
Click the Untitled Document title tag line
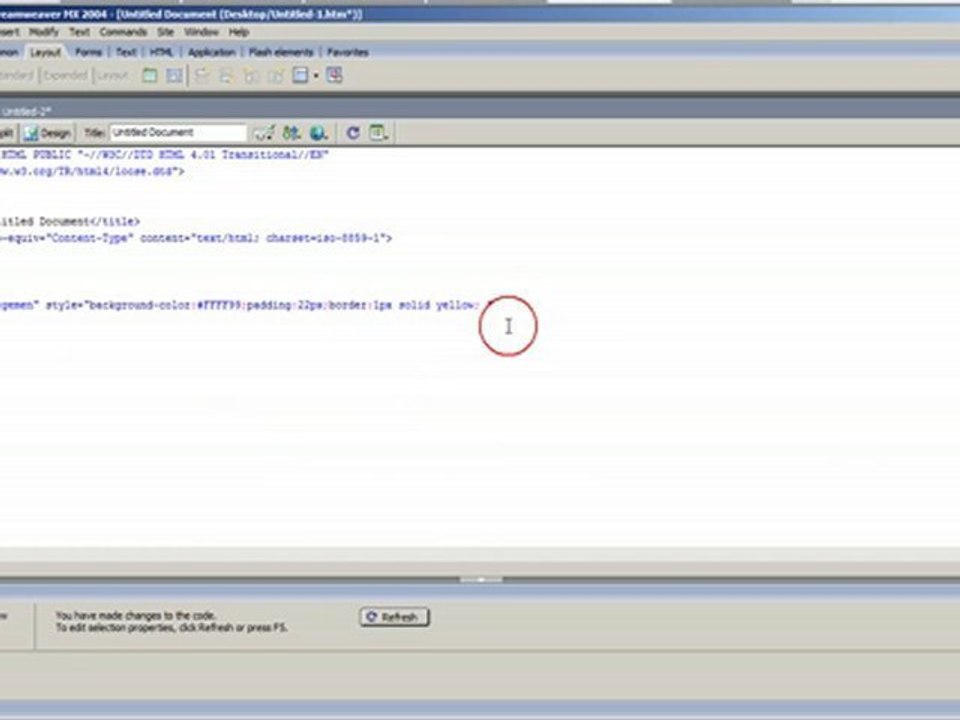[x=70, y=221]
